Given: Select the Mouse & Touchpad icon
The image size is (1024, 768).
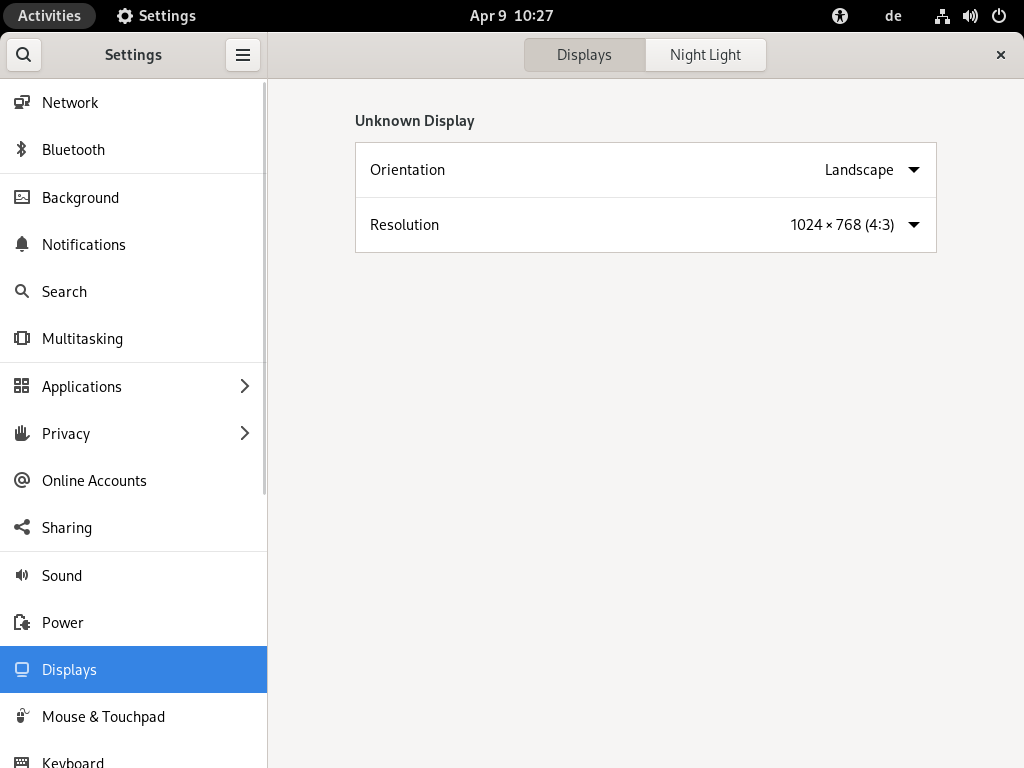Looking at the screenshot, I should coord(22,717).
